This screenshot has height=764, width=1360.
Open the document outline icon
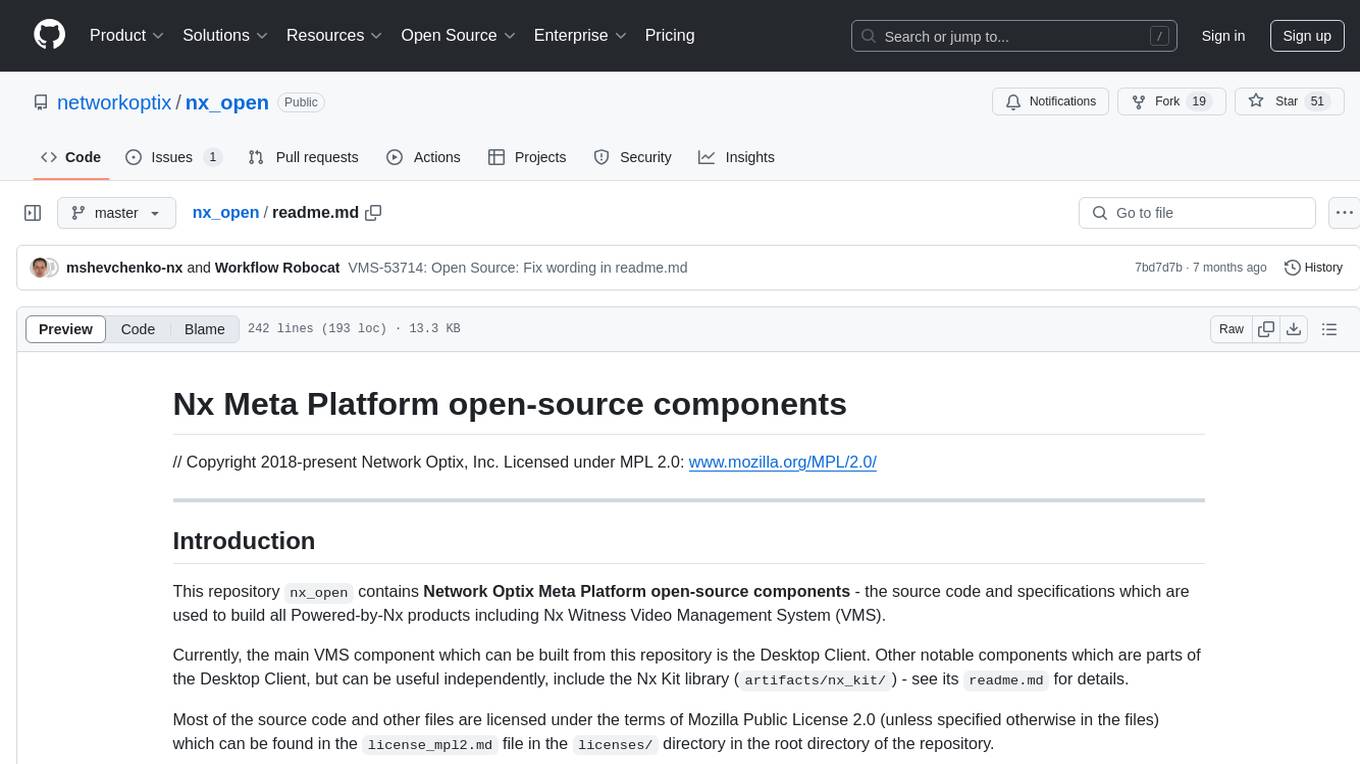pos(1329,329)
